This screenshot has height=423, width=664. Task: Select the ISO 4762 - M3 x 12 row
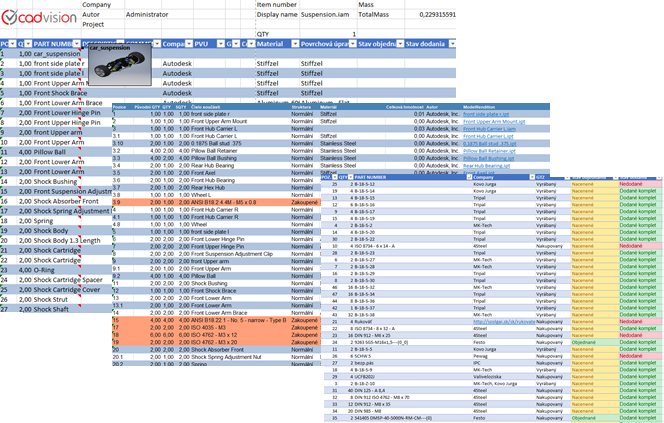click(216, 335)
